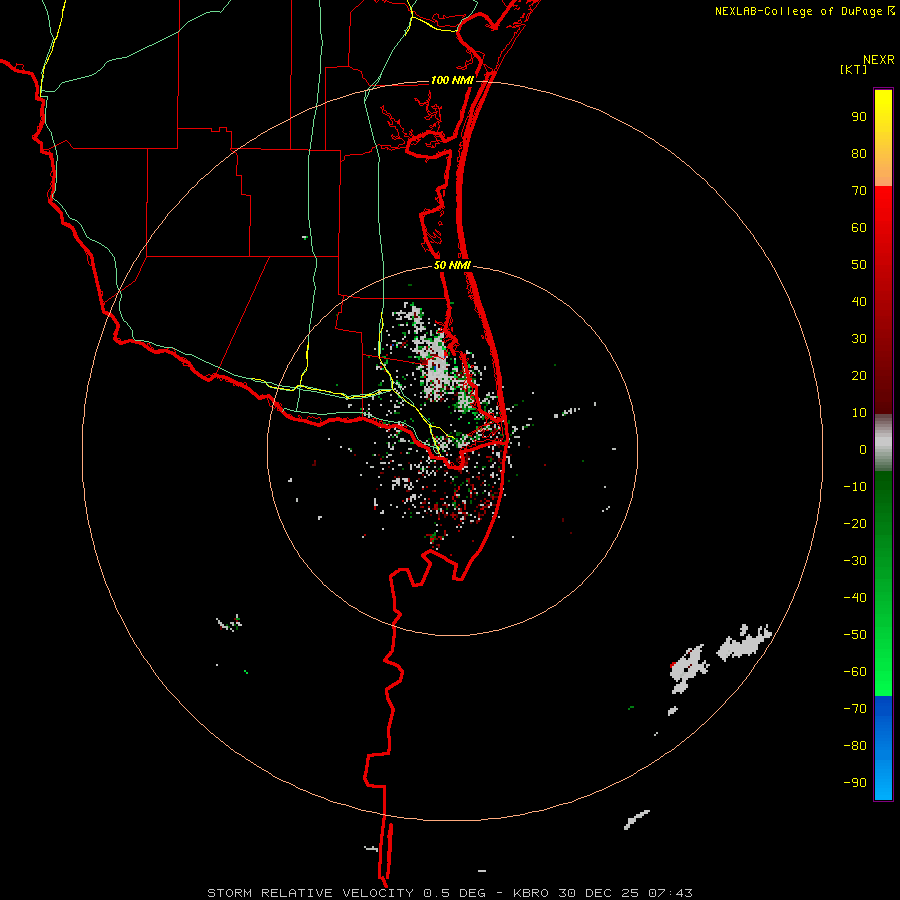Image resolution: width=900 pixels, height=900 pixels.
Task: Click the 80 value on the velocity scale
Action: coord(859,153)
